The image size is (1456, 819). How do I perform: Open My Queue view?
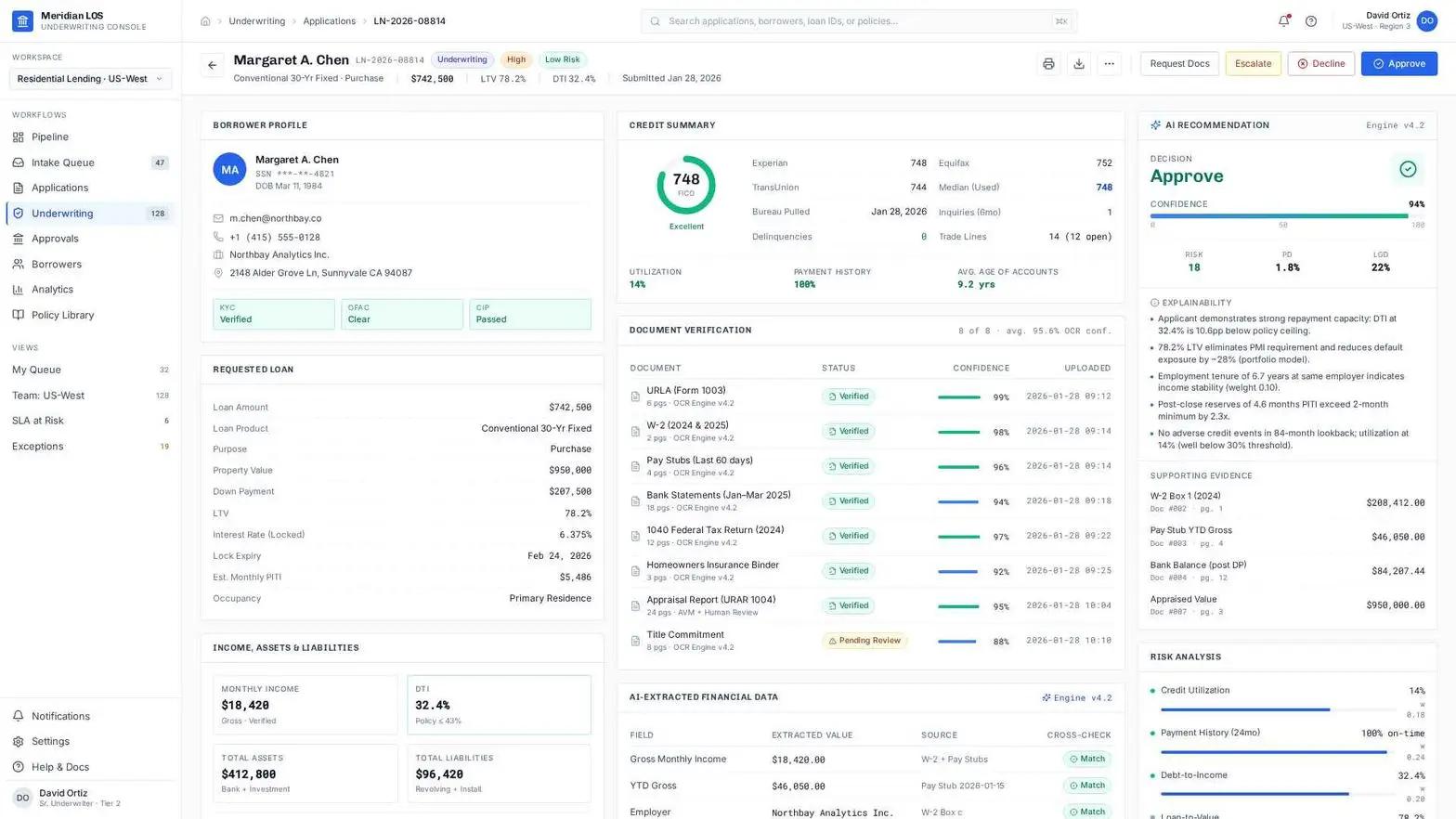[90, 370]
